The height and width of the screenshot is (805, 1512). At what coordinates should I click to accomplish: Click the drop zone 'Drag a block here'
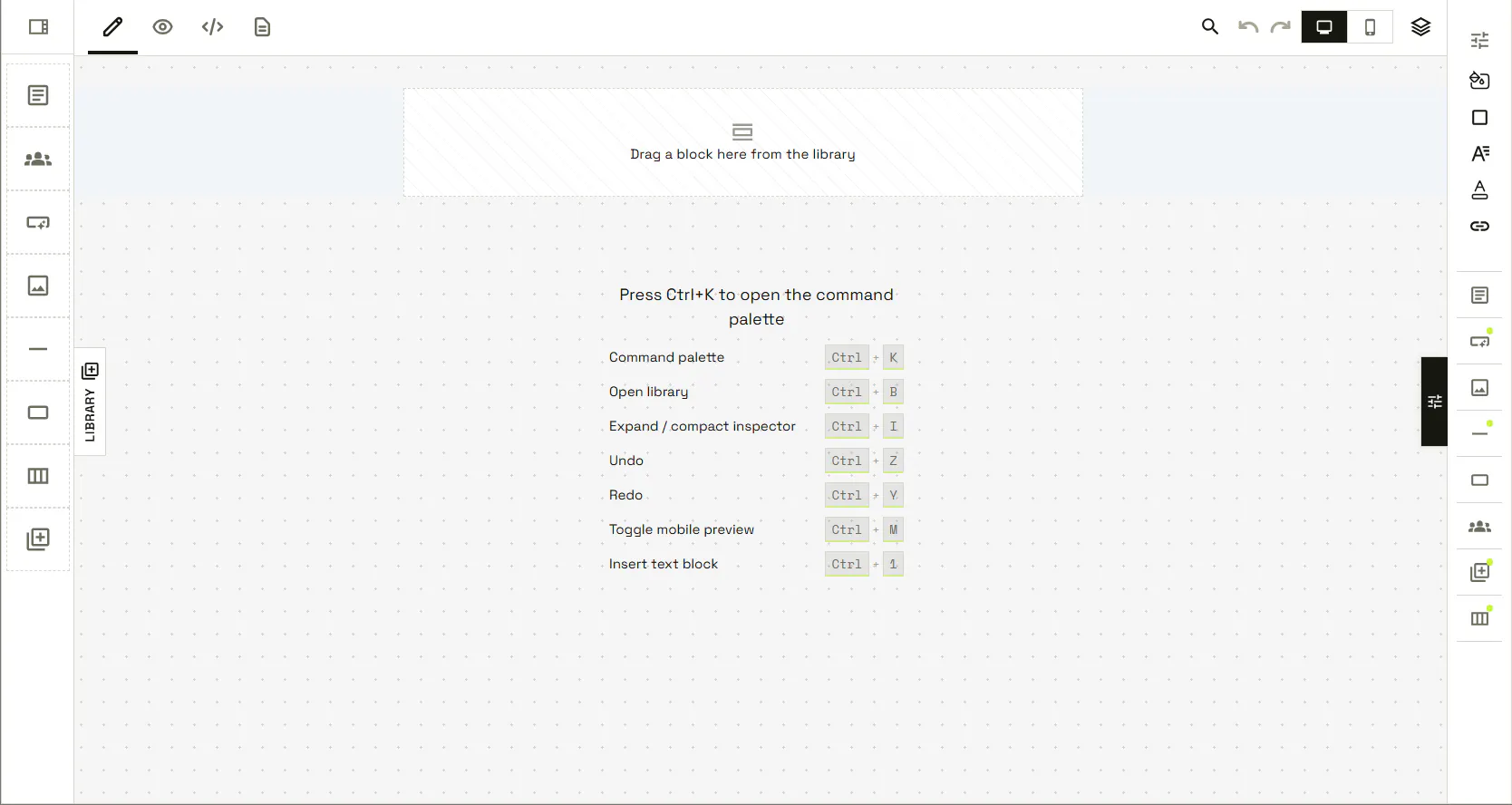742,142
